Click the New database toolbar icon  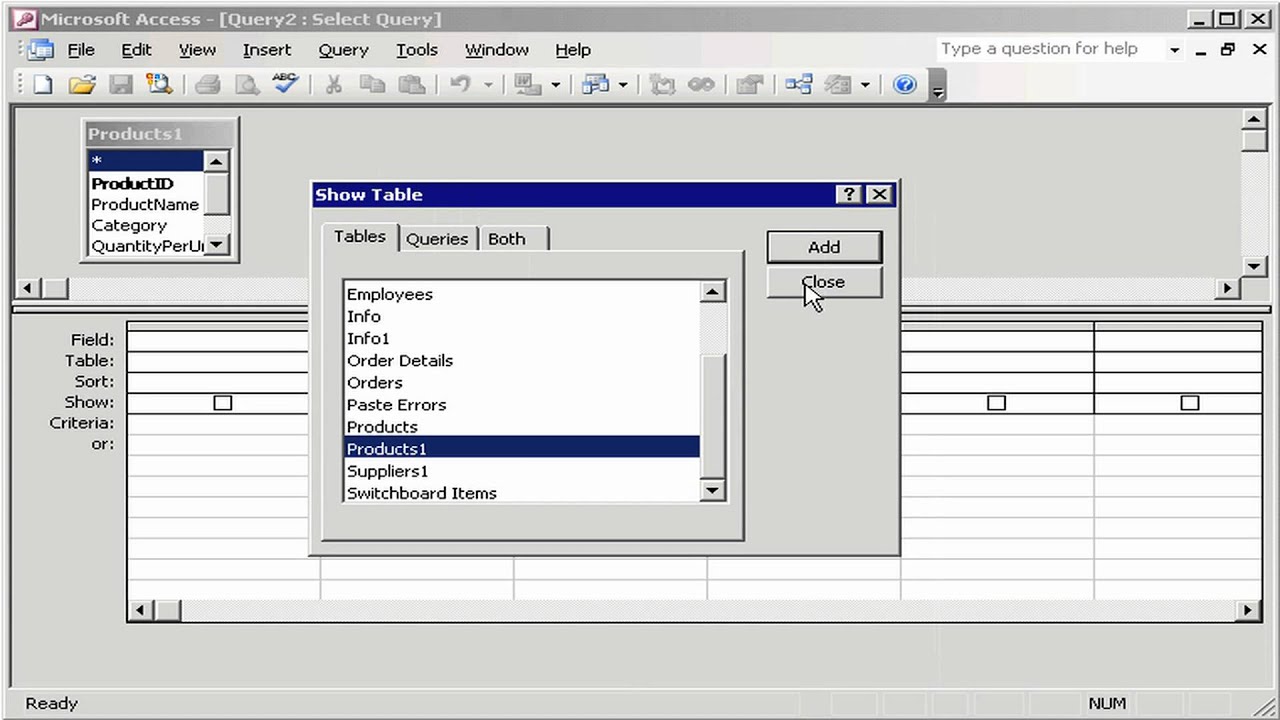(43, 85)
